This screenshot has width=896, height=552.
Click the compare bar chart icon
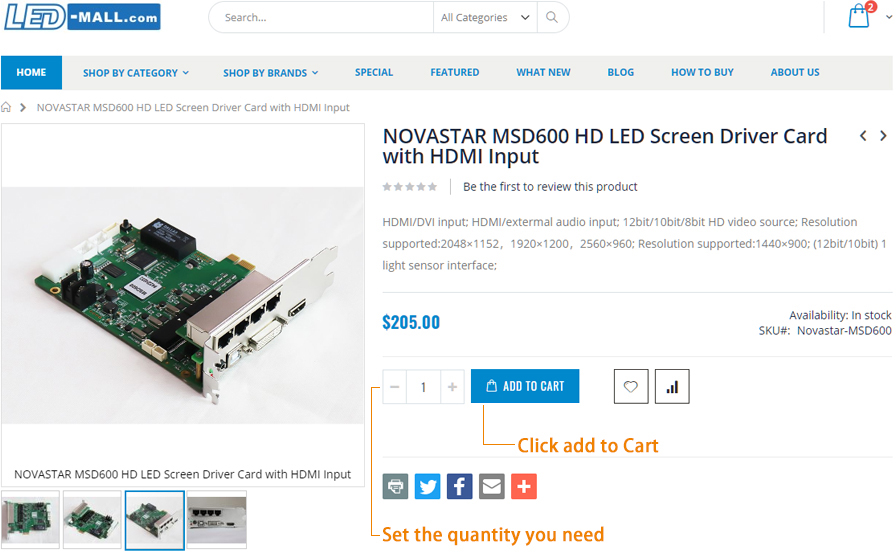click(672, 387)
